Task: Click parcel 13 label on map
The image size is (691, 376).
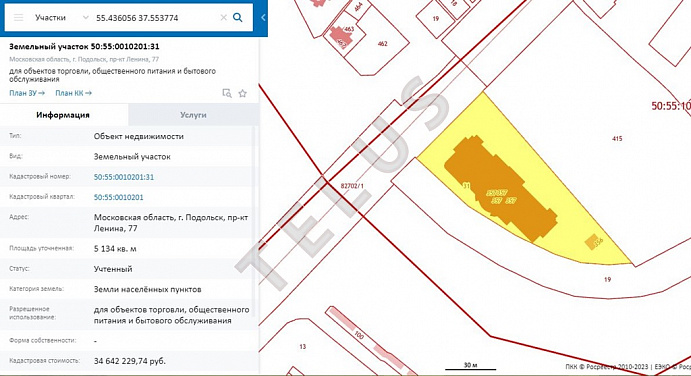Action: (x=302, y=346)
